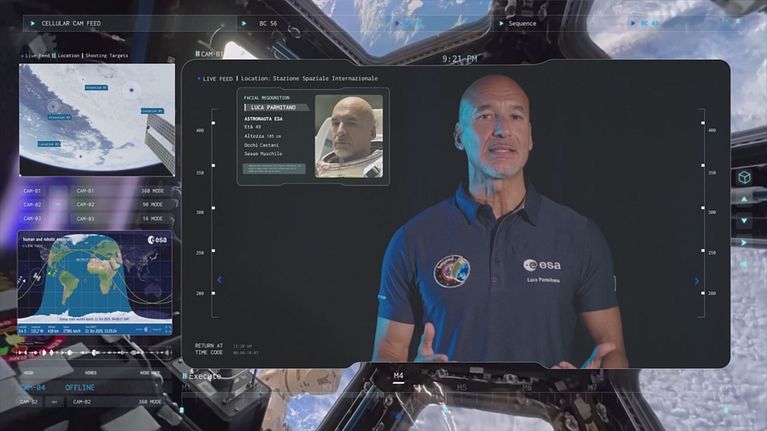
Task: Click right chevron on main feed panel
Action: click(x=696, y=281)
